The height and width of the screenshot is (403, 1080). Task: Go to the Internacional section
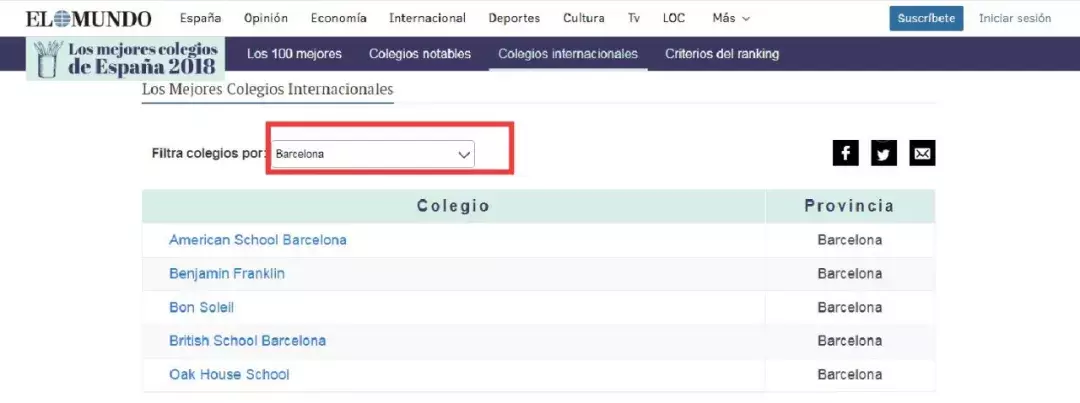pyautogui.click(x=427, y=19)
